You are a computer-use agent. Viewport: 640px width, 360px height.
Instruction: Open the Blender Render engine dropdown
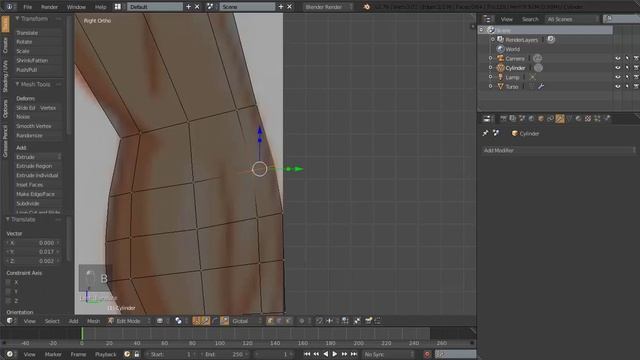tap(328, 7)
